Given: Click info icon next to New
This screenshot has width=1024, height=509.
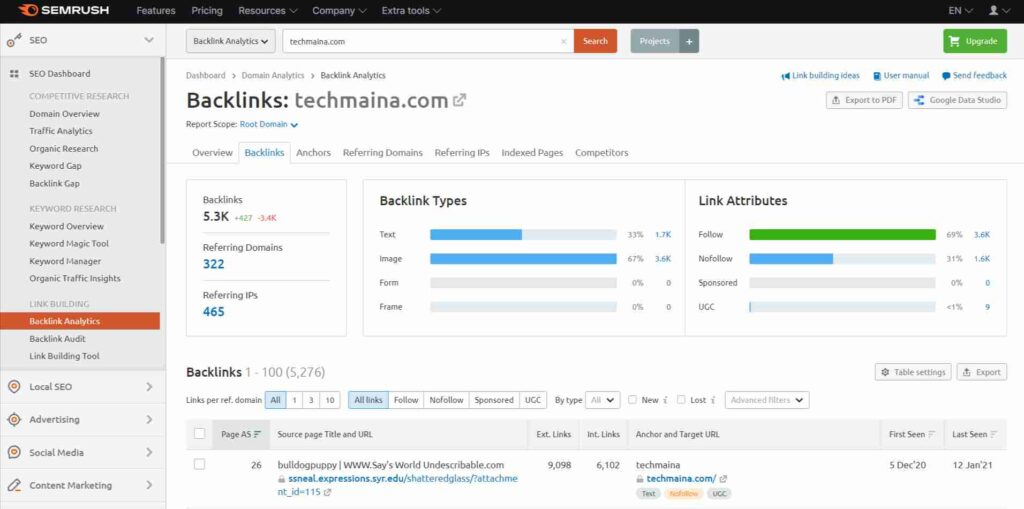Looking at the screenshot, I should [x=665, y=400].
